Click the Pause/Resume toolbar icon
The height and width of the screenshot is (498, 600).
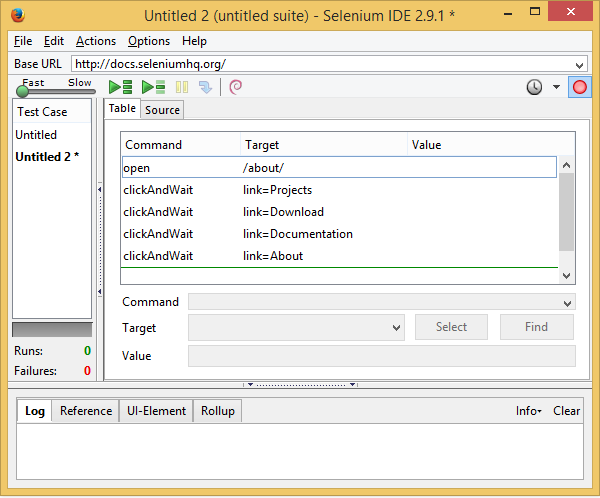pos(182,87)
